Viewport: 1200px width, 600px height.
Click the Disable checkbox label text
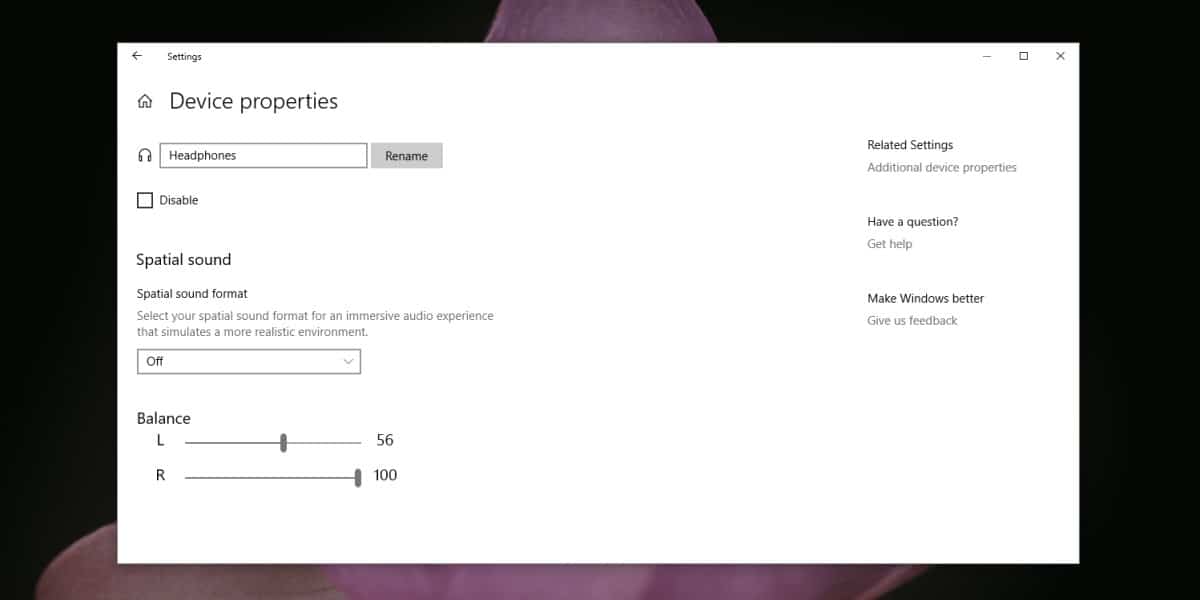coord(179,200)
